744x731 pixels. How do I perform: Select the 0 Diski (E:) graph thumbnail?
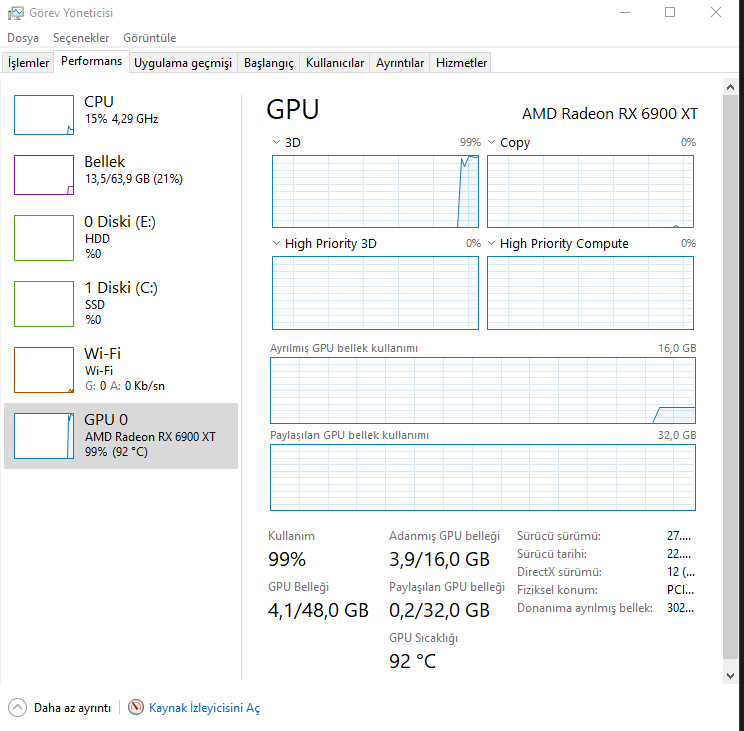tap(44, 238)
